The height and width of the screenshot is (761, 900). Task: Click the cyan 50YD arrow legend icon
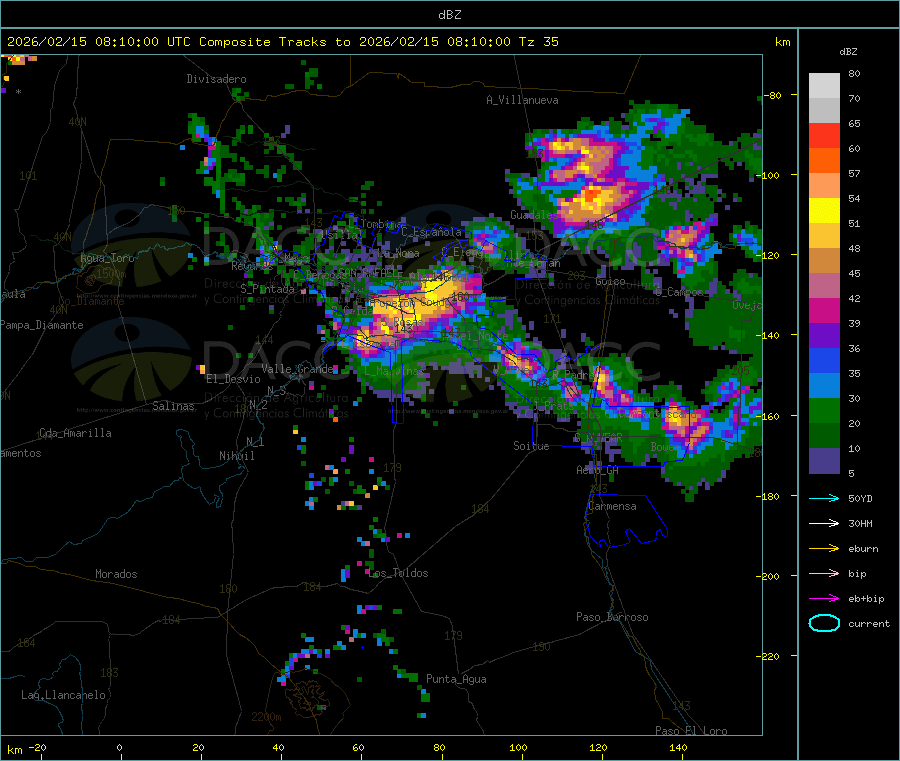[x=824, y=498]
